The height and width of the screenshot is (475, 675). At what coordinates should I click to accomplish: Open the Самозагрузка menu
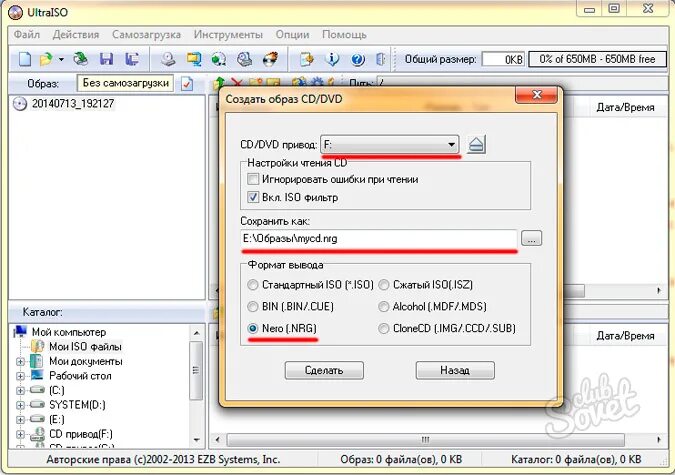(x=146, y=34)
